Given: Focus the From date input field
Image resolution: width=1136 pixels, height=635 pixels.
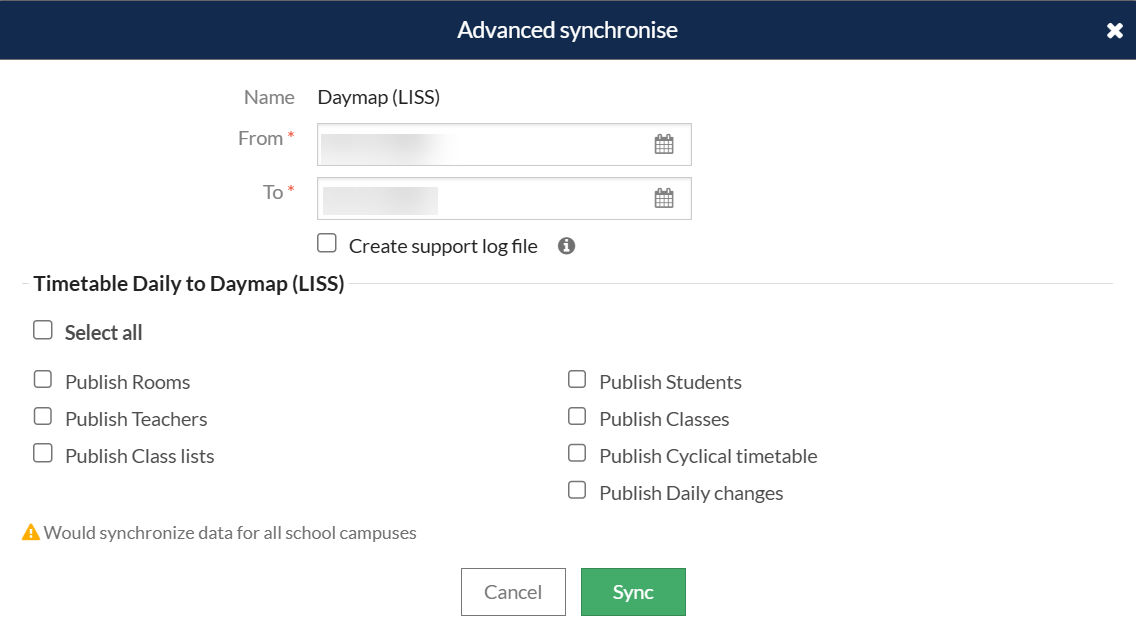Looking at the screenshot, I should tap(480, 145).
